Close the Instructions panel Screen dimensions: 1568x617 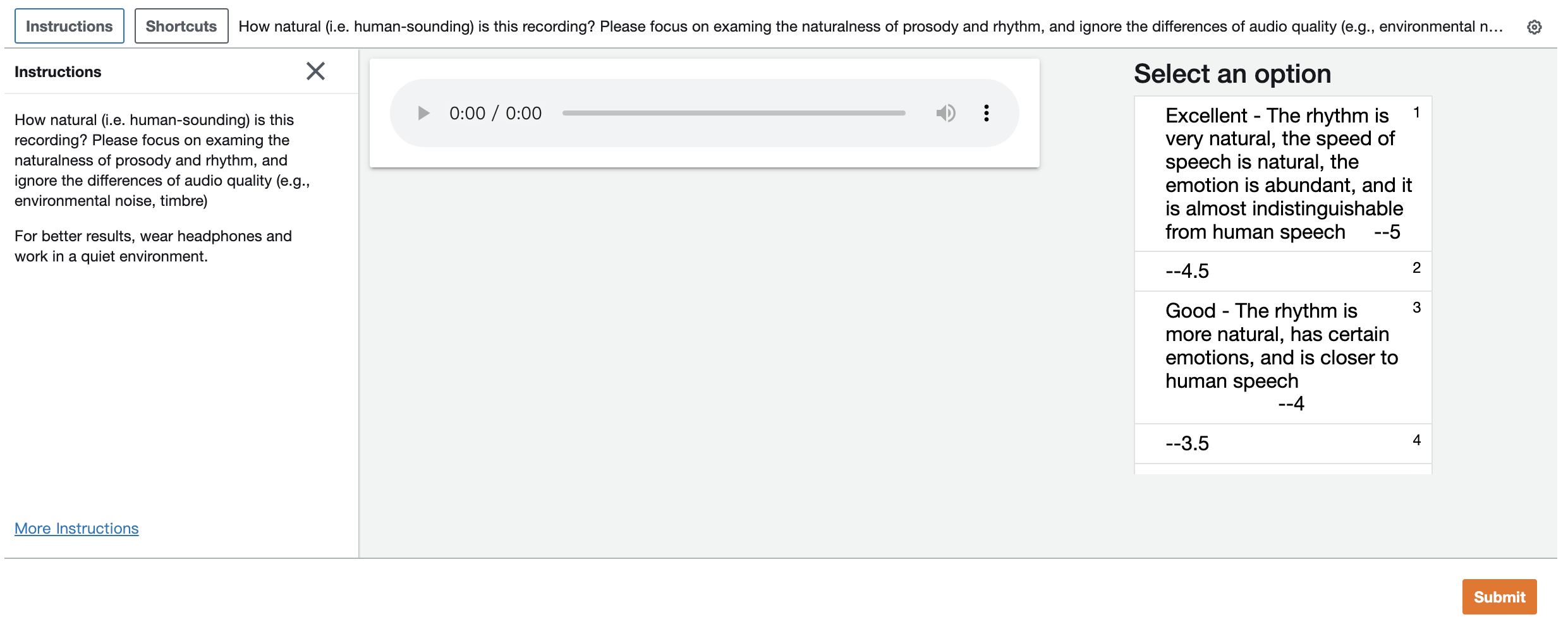(x=315, y=71)
